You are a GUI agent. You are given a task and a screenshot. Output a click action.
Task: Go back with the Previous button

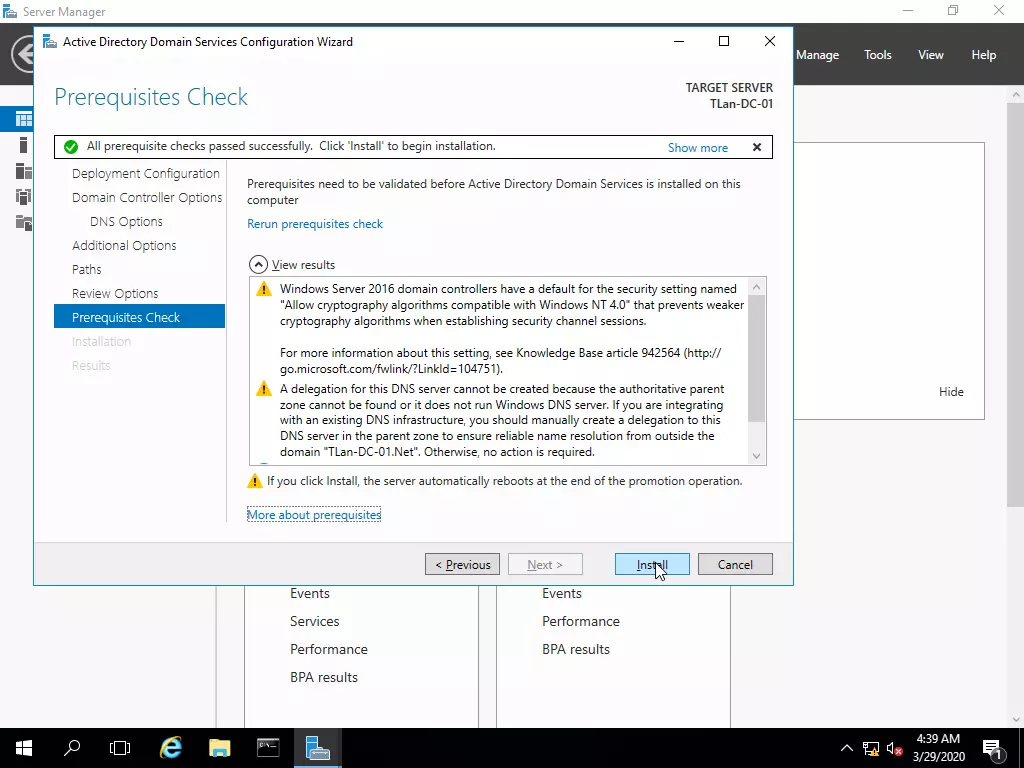pos(462,564)
